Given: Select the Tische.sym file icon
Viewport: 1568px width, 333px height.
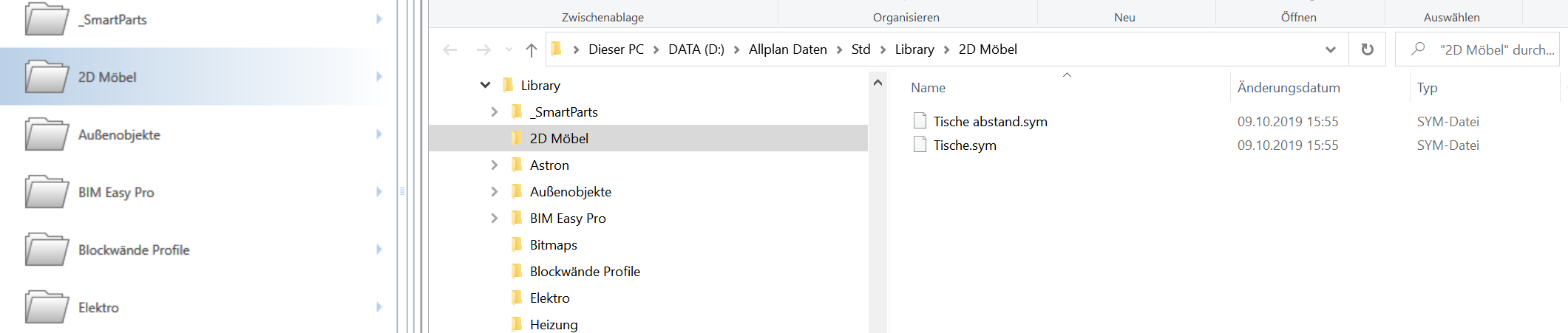Looking at the screenshot, I should tap(920, 145).
